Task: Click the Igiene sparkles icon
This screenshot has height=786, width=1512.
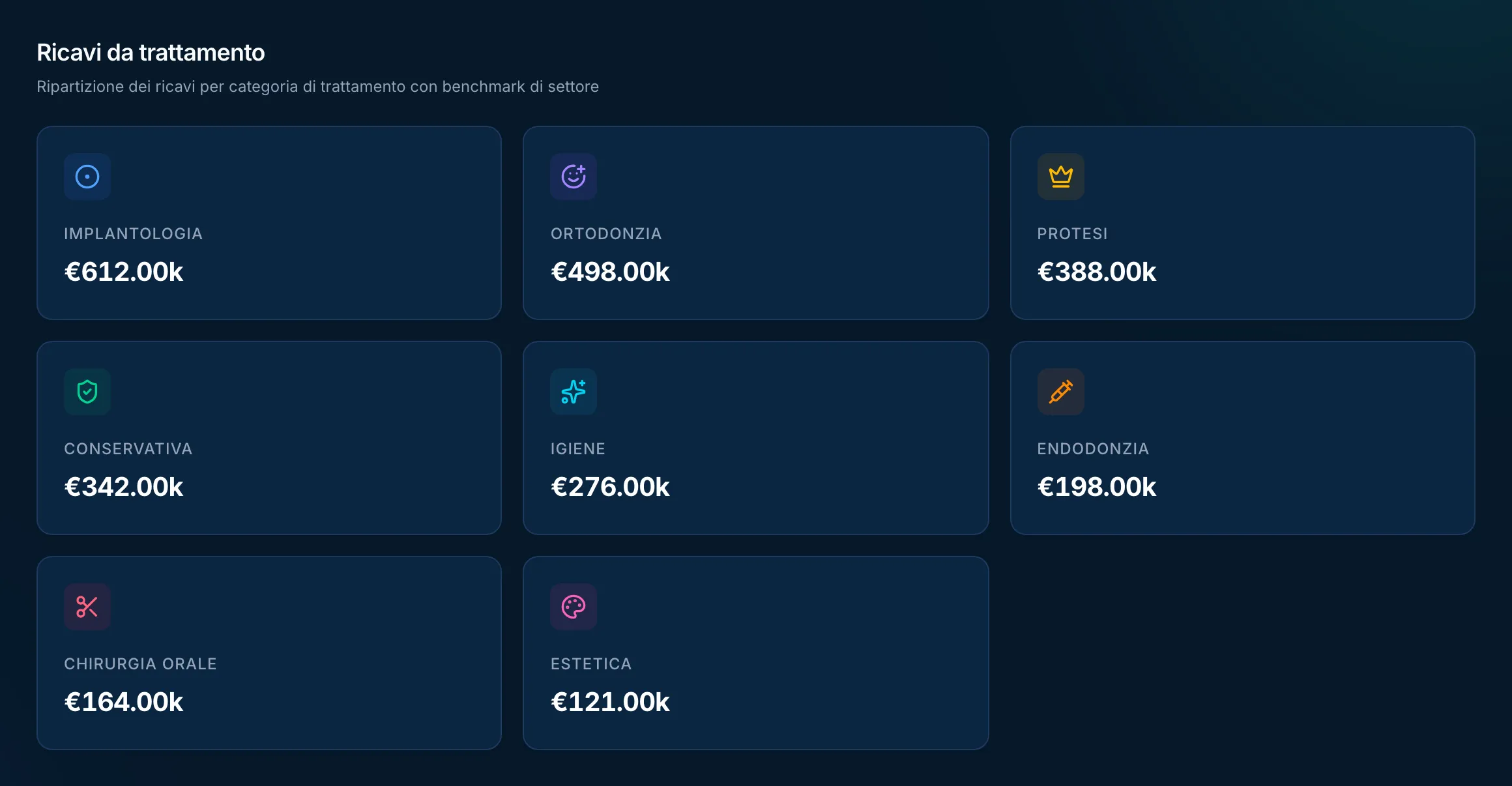Action: click(574, 392)
